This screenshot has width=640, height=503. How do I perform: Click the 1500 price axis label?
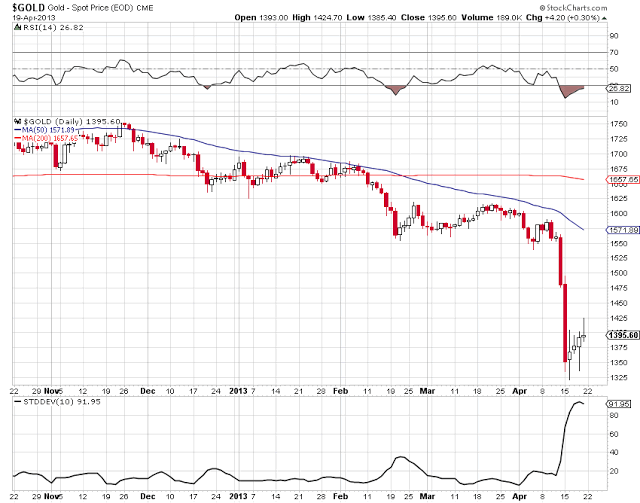(619, 273)
